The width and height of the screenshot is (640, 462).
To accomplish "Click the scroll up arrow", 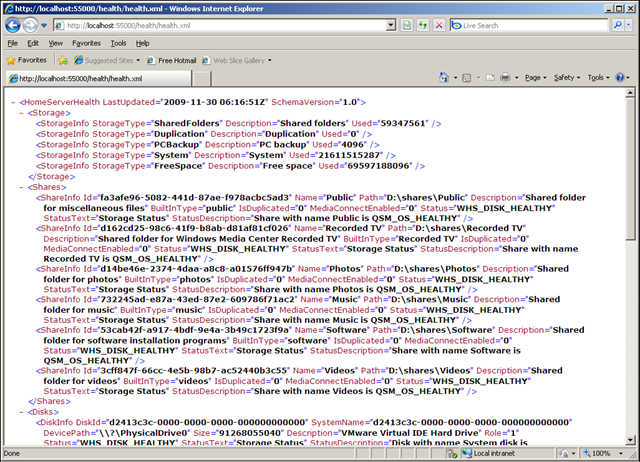I will pos(631,93).
